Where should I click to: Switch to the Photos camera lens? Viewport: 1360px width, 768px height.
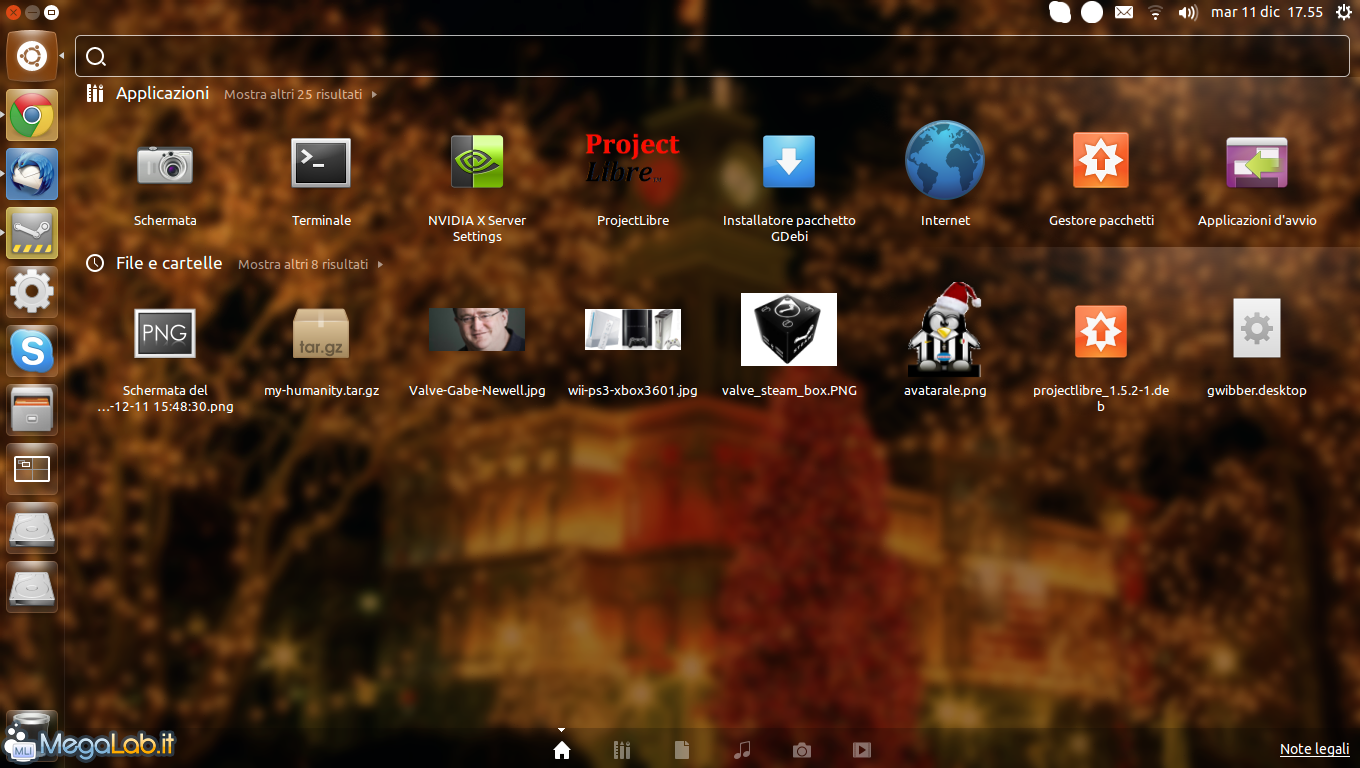tap(802, 750)
